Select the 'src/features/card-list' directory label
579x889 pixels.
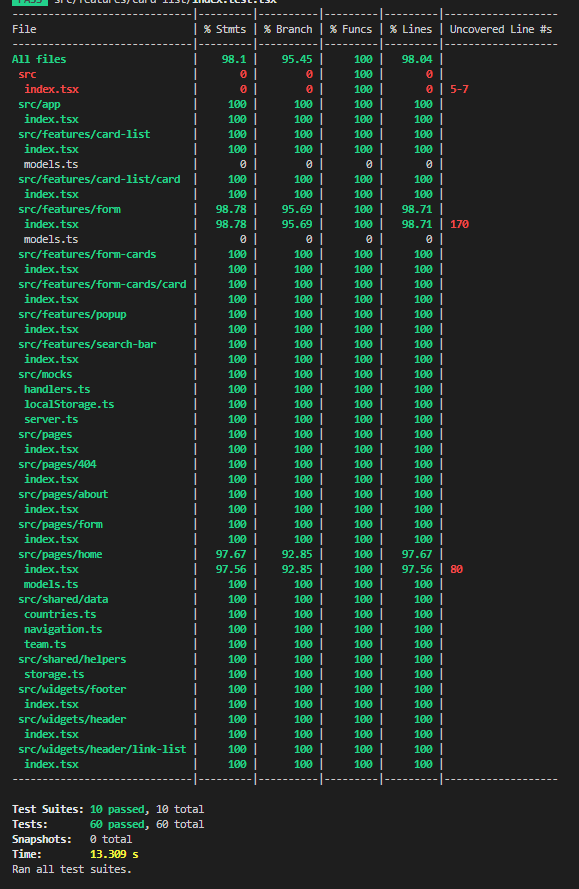(84, 134)
